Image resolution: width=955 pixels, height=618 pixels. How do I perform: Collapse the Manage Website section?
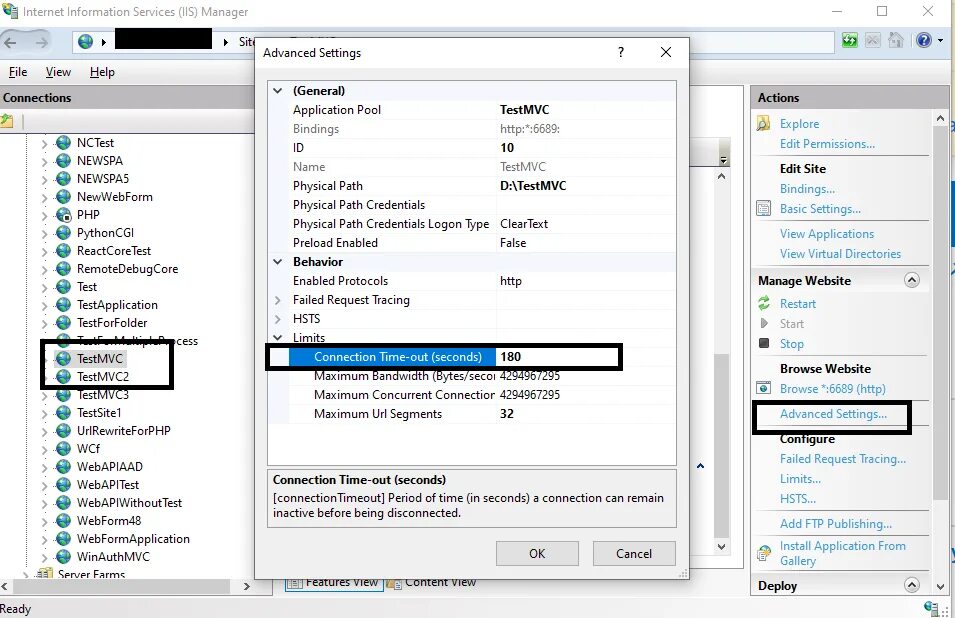[x=912, y=280]
